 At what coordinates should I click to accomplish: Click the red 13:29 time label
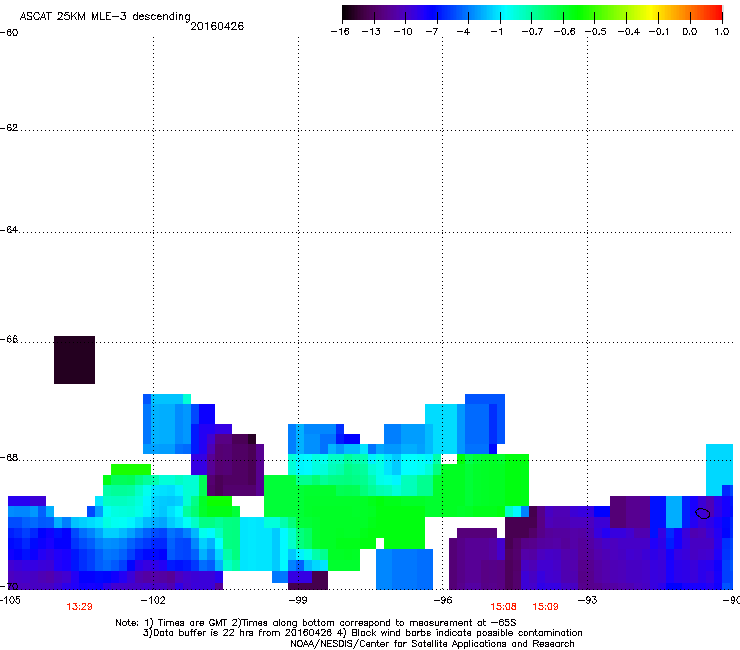point(79,607)
